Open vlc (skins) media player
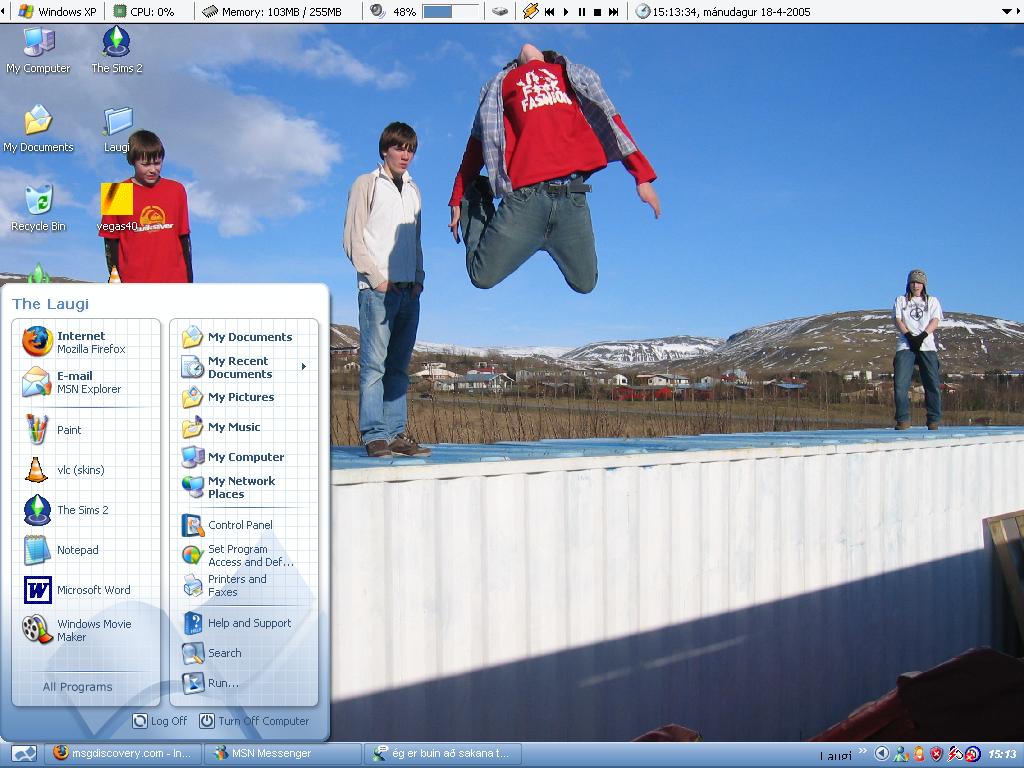1024x768 pixels. (x=79, y=470)
